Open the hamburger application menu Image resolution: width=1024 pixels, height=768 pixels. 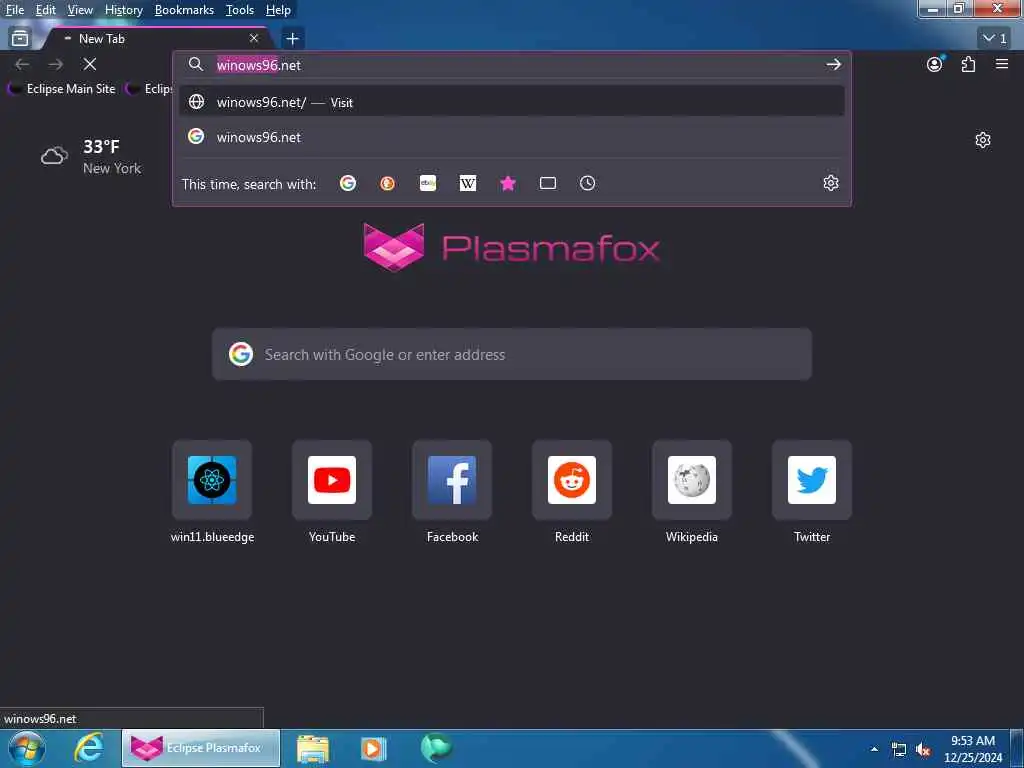(1002, 64)
